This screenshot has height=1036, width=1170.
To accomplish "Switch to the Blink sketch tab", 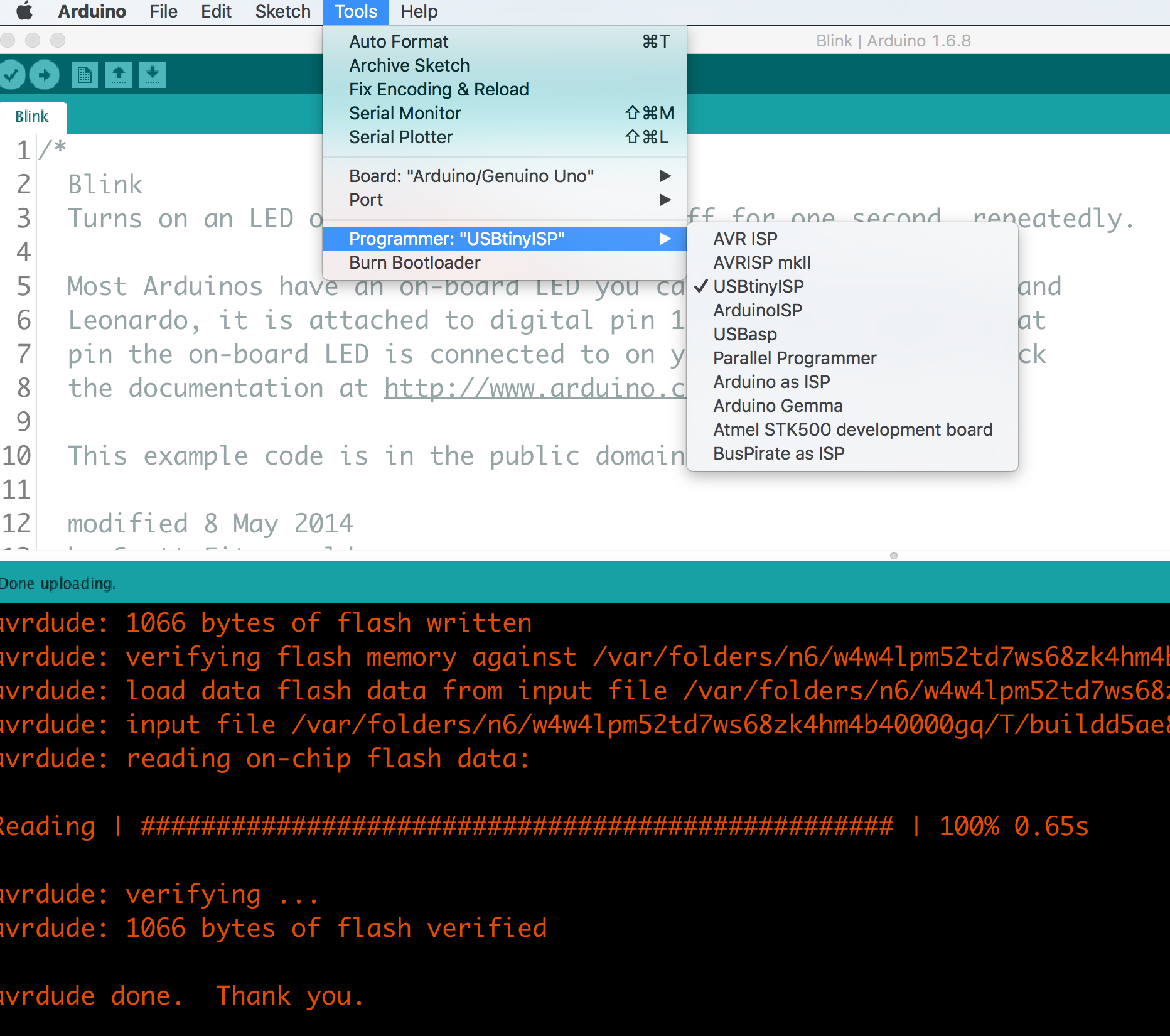I will click(x=32, y=117).
